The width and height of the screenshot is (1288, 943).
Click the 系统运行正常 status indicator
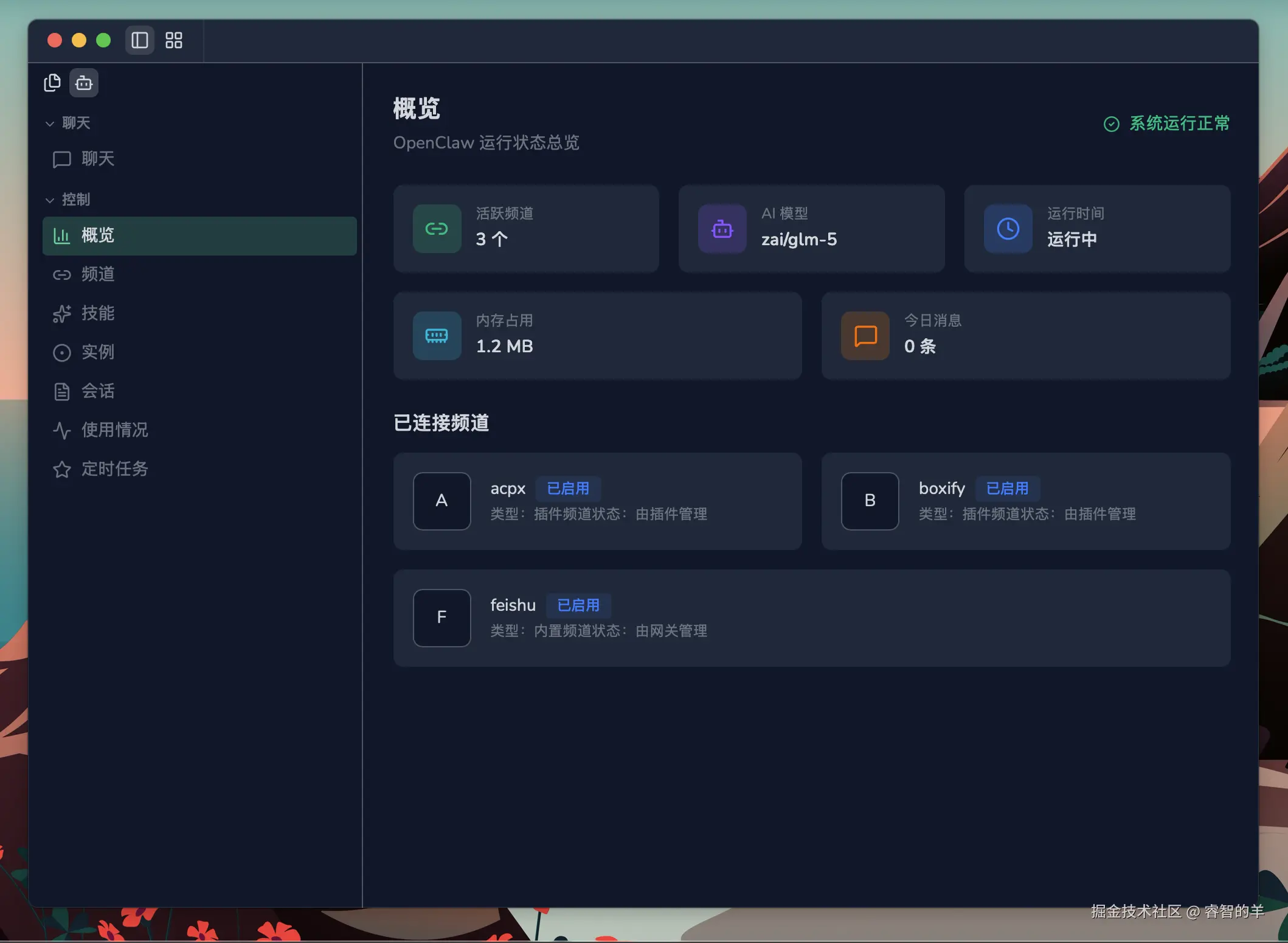[x=1166, y=124]
